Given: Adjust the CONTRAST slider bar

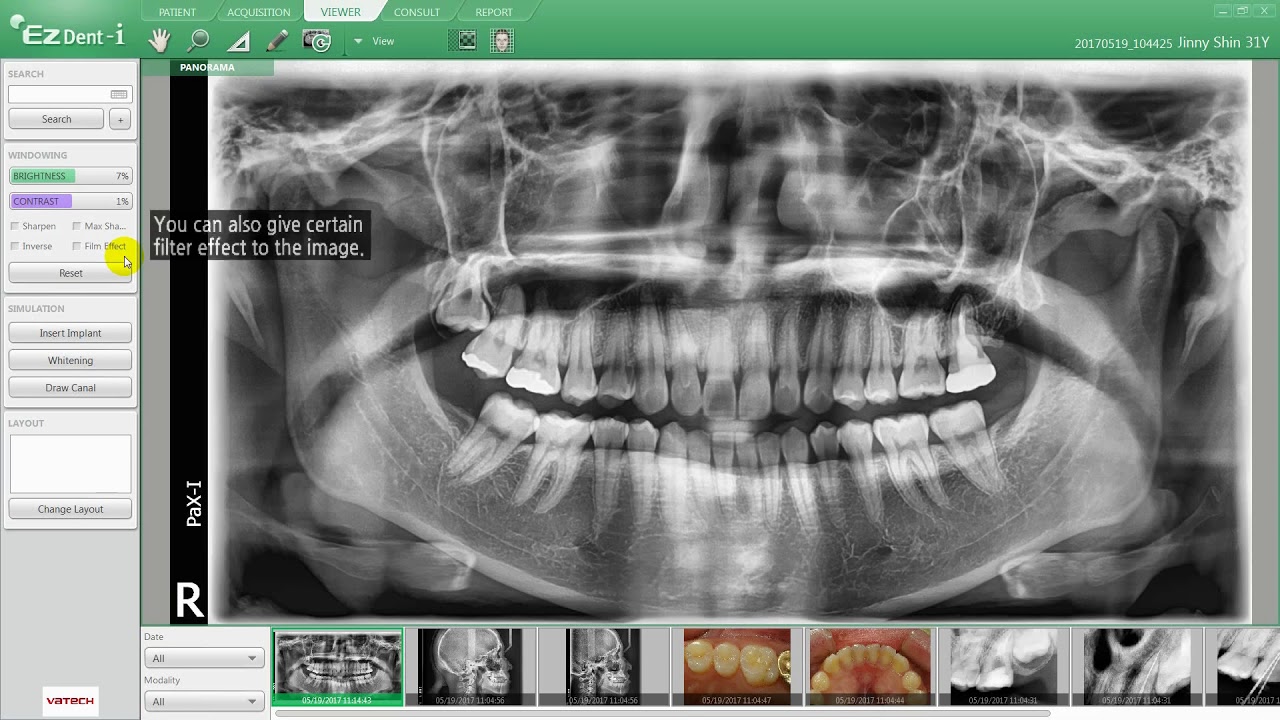Looking at the screenshot, I should (70, 201).
